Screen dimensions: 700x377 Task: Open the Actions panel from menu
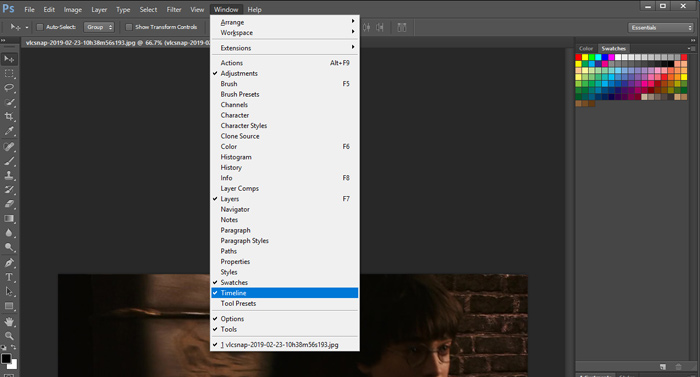click(x=284, y=63)
